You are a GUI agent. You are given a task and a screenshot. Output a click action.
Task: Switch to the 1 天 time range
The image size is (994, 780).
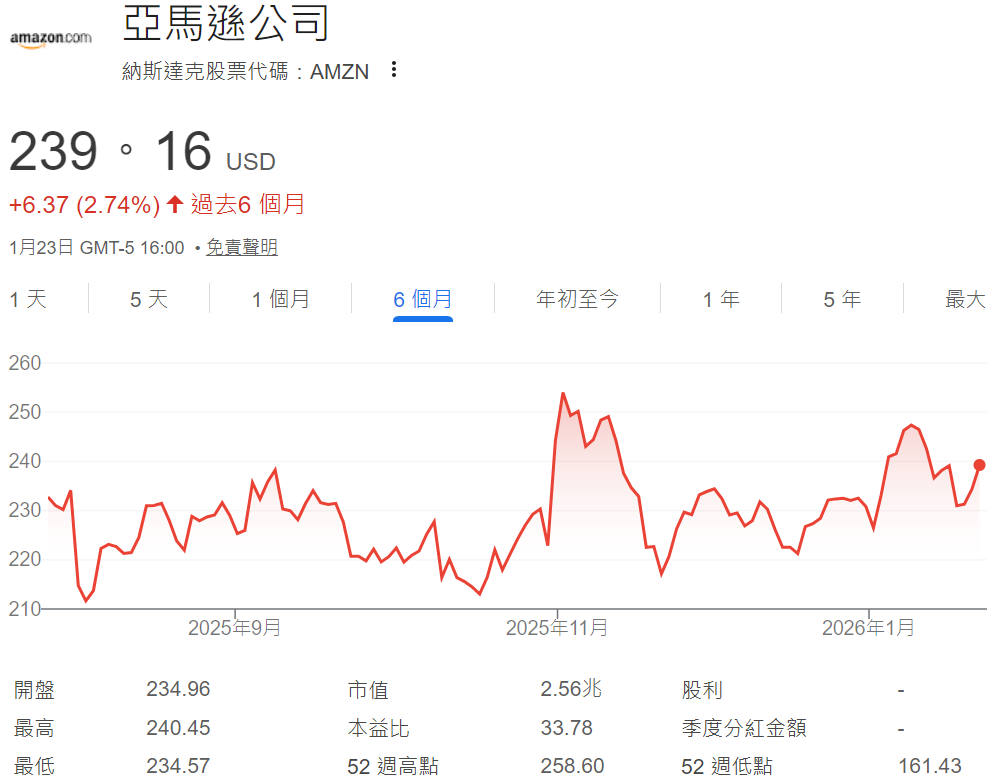(26, 299)
